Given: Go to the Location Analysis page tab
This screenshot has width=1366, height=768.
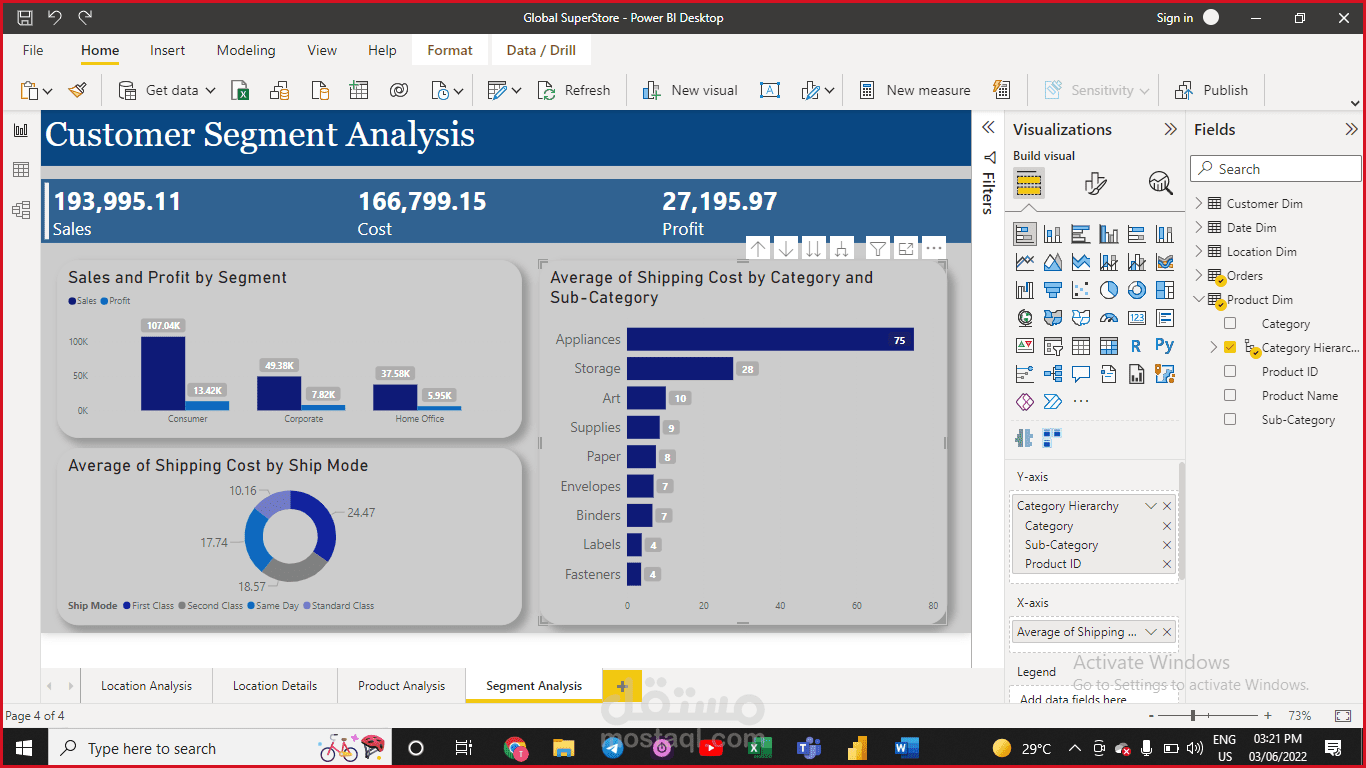Looking at the screenshot, I should click(x=146, y=686).
